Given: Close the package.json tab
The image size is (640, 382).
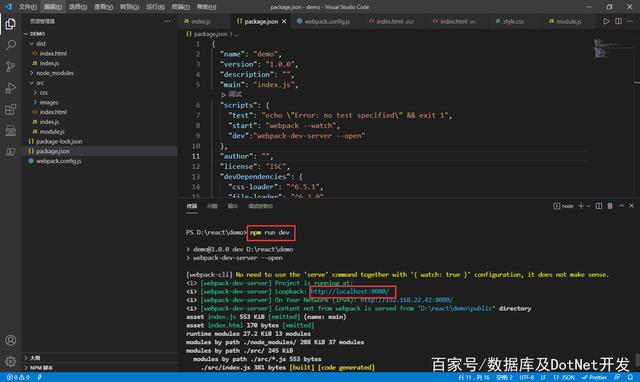Looking at the screenshot, I should pos(284,22).
